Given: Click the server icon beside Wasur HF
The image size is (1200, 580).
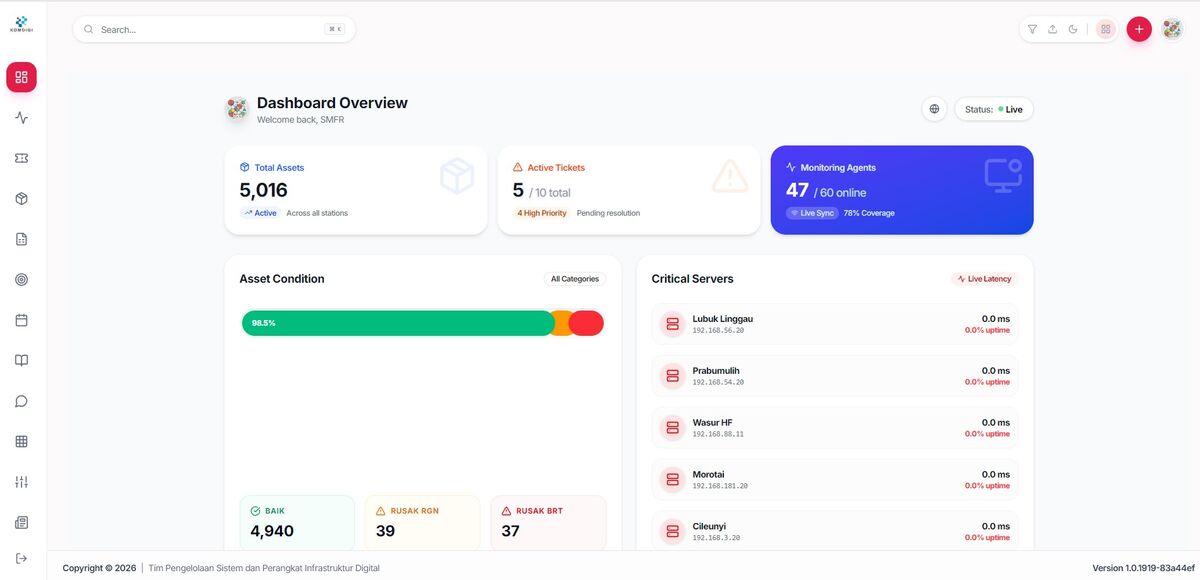Looking at the screenshot, I should (672, 428).
